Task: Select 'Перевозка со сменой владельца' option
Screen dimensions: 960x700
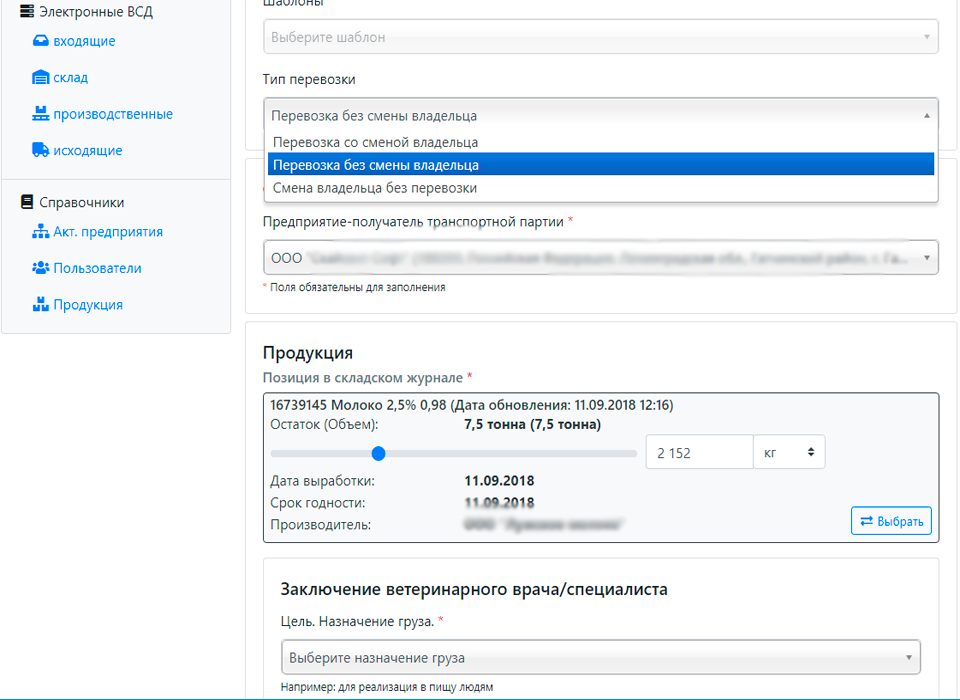Action: pos(600,141)
